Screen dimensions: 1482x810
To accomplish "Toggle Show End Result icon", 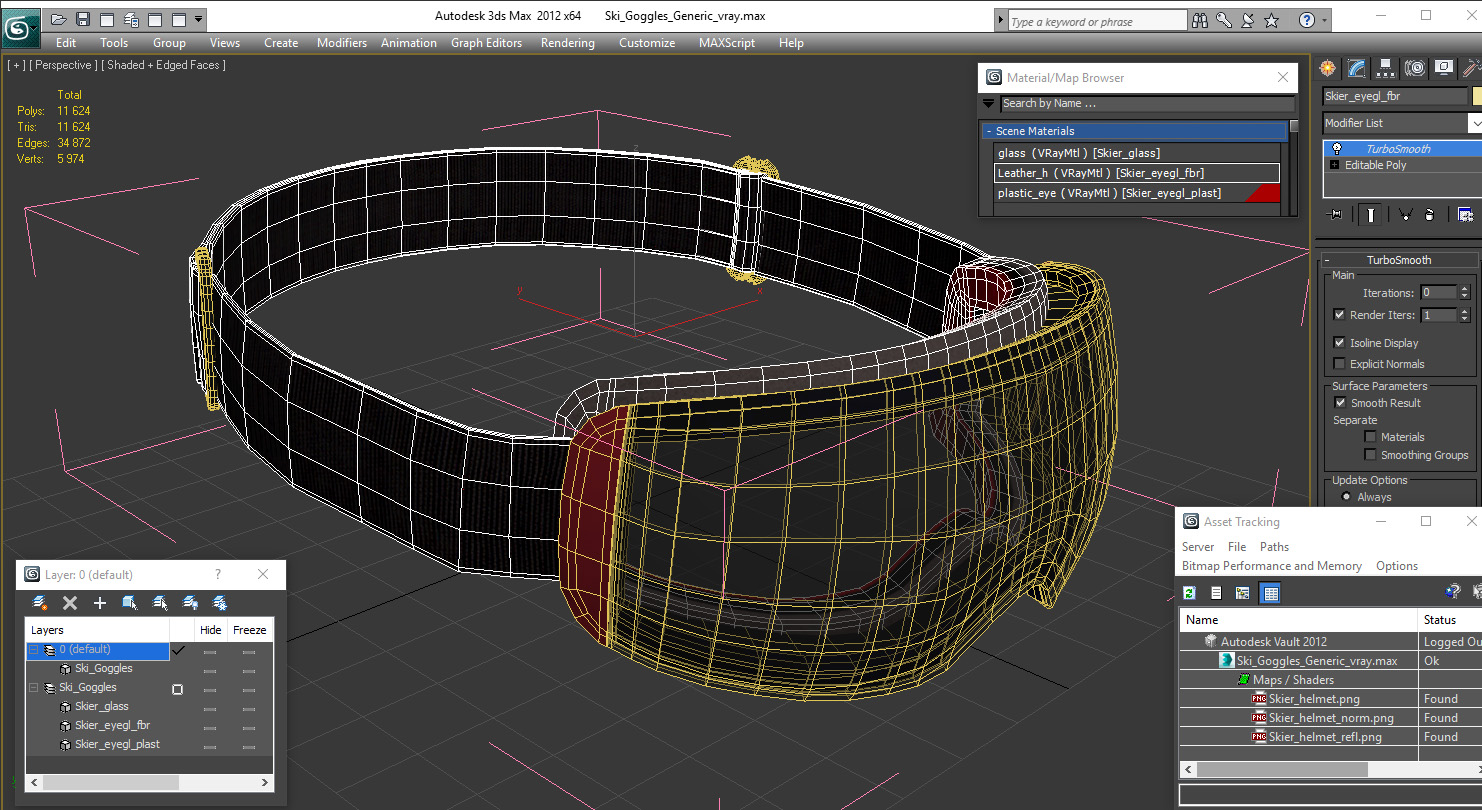I will point(1371,214).
